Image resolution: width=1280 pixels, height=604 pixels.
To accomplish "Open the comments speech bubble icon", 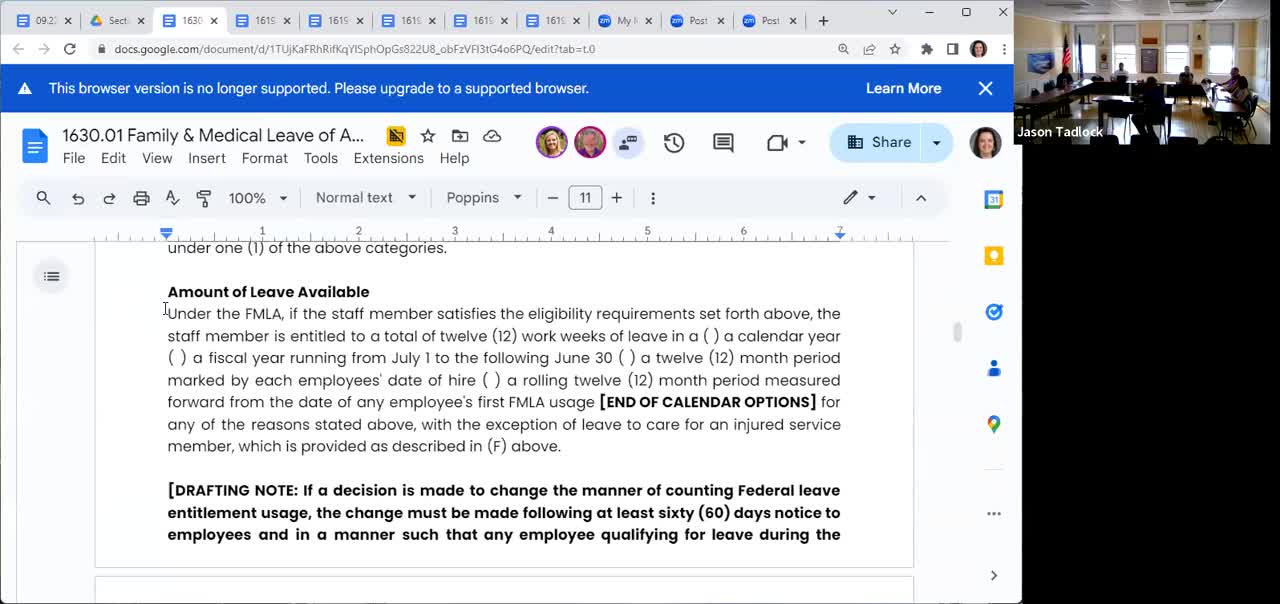I will pos(723,143).
